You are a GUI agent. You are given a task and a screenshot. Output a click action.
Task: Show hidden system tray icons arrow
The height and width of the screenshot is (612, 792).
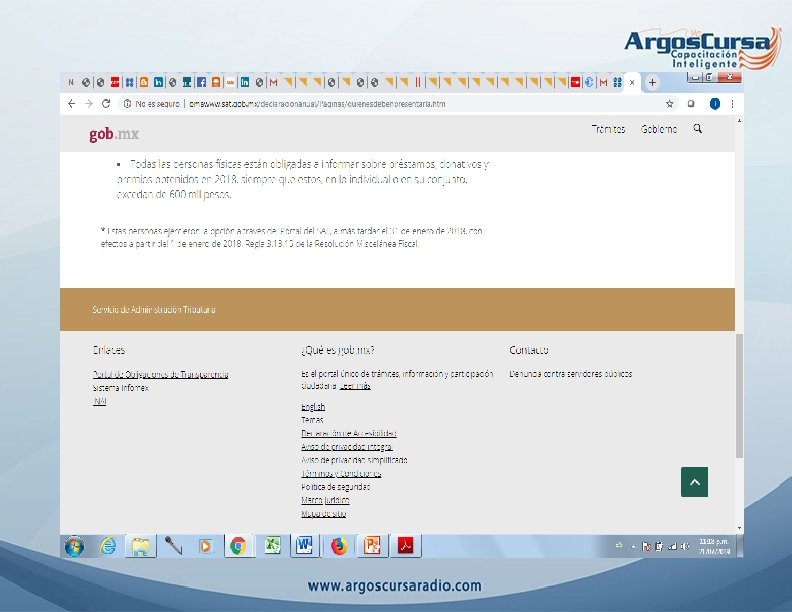coord(633,546)
